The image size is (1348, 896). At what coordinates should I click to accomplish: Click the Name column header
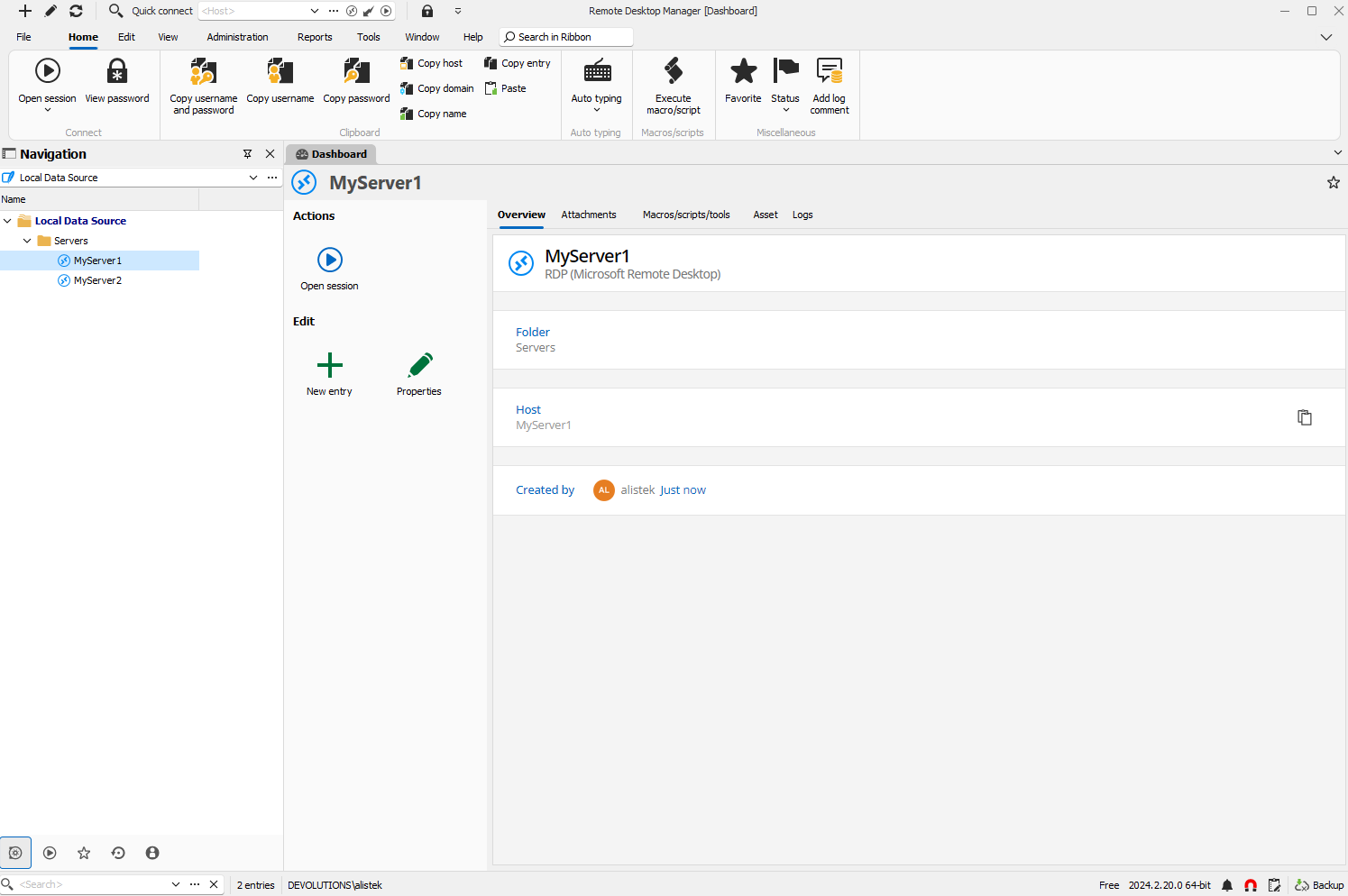pos(99,199)
